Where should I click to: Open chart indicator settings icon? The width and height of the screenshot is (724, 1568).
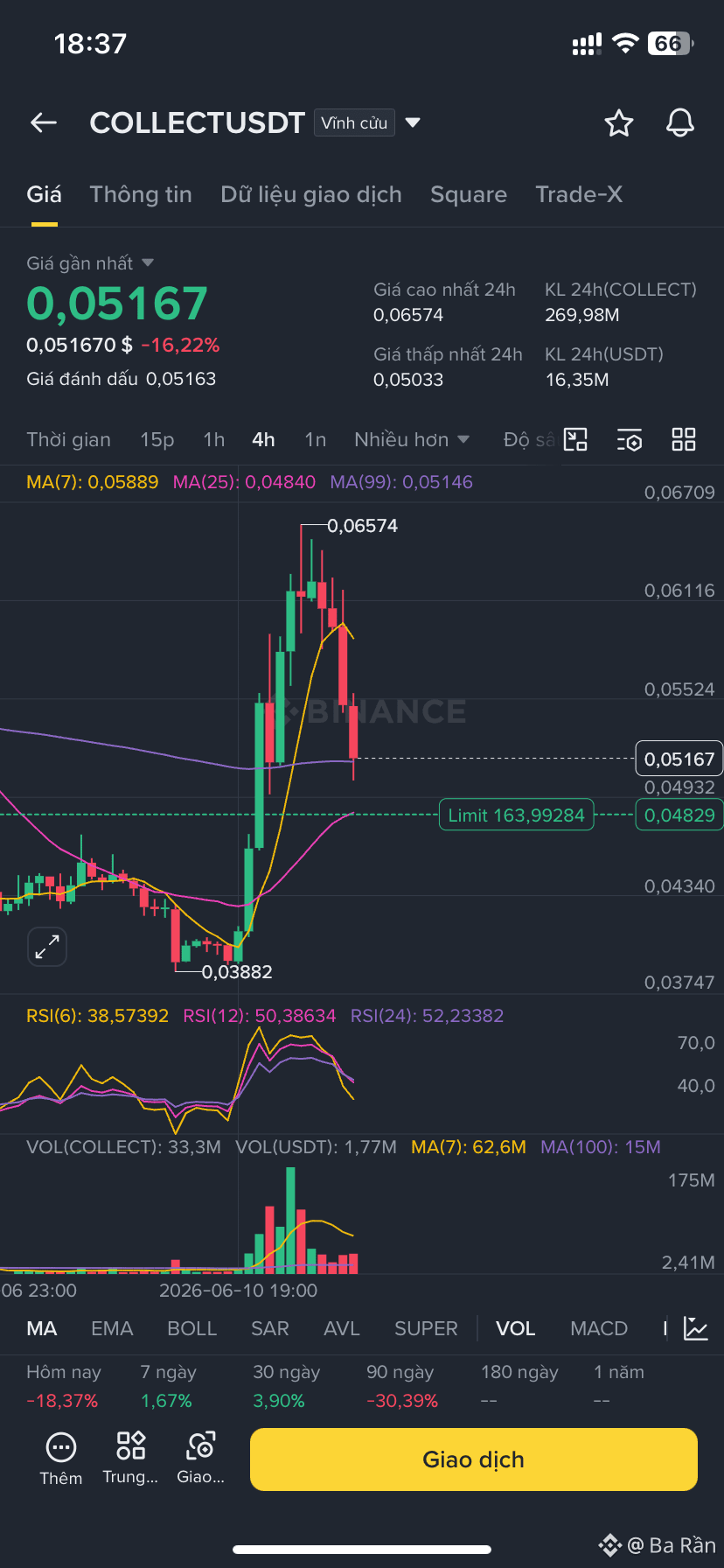pyautogui.click(x=630, y=439)
